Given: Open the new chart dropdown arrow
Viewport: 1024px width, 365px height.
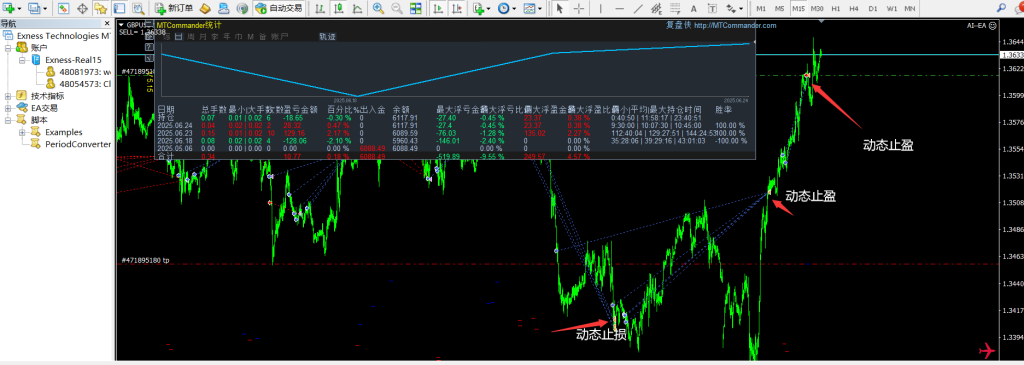Looking at the screenshot, I should tap(20, 9).
